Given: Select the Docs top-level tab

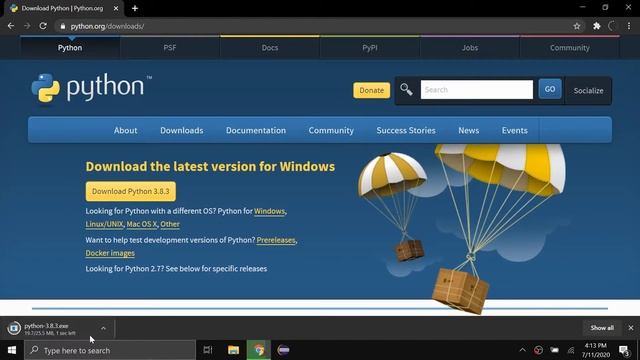Looking at the screenshot, I should click(x=270, y=48).
